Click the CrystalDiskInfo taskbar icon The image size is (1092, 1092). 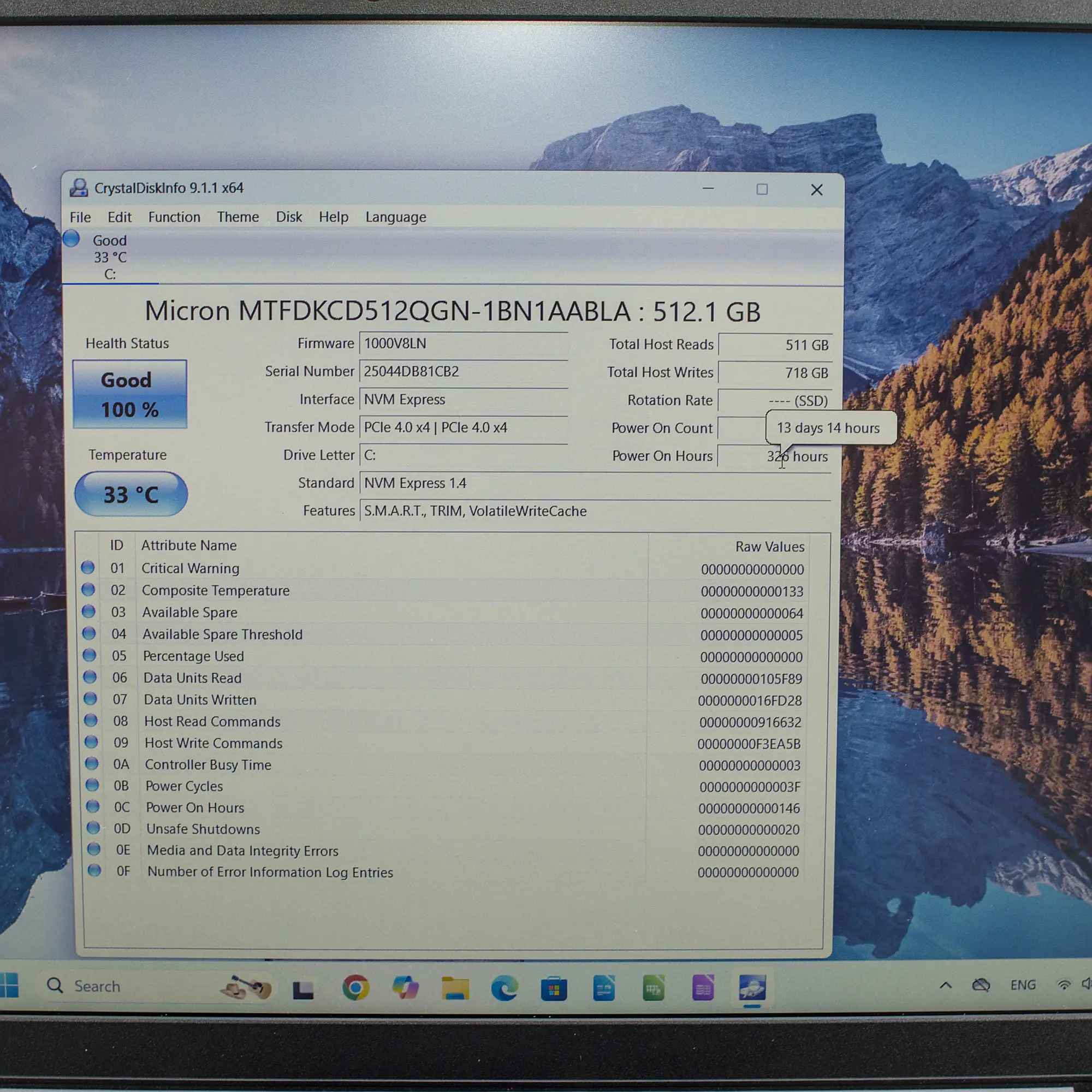[x=752, y=988]
